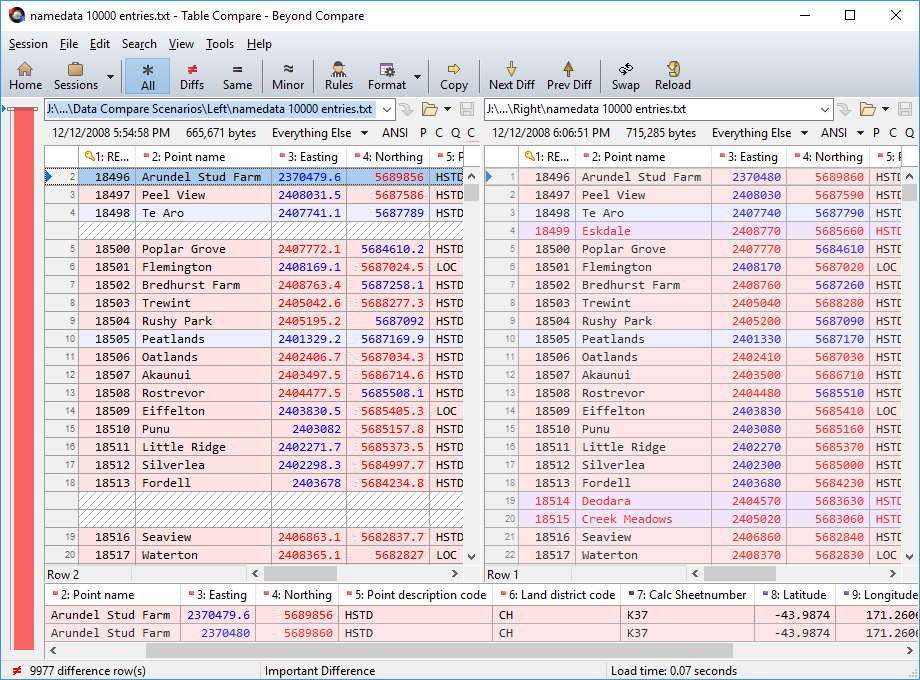
Task: Open the Sessions toolbar button
Action: tap(76, 76)
